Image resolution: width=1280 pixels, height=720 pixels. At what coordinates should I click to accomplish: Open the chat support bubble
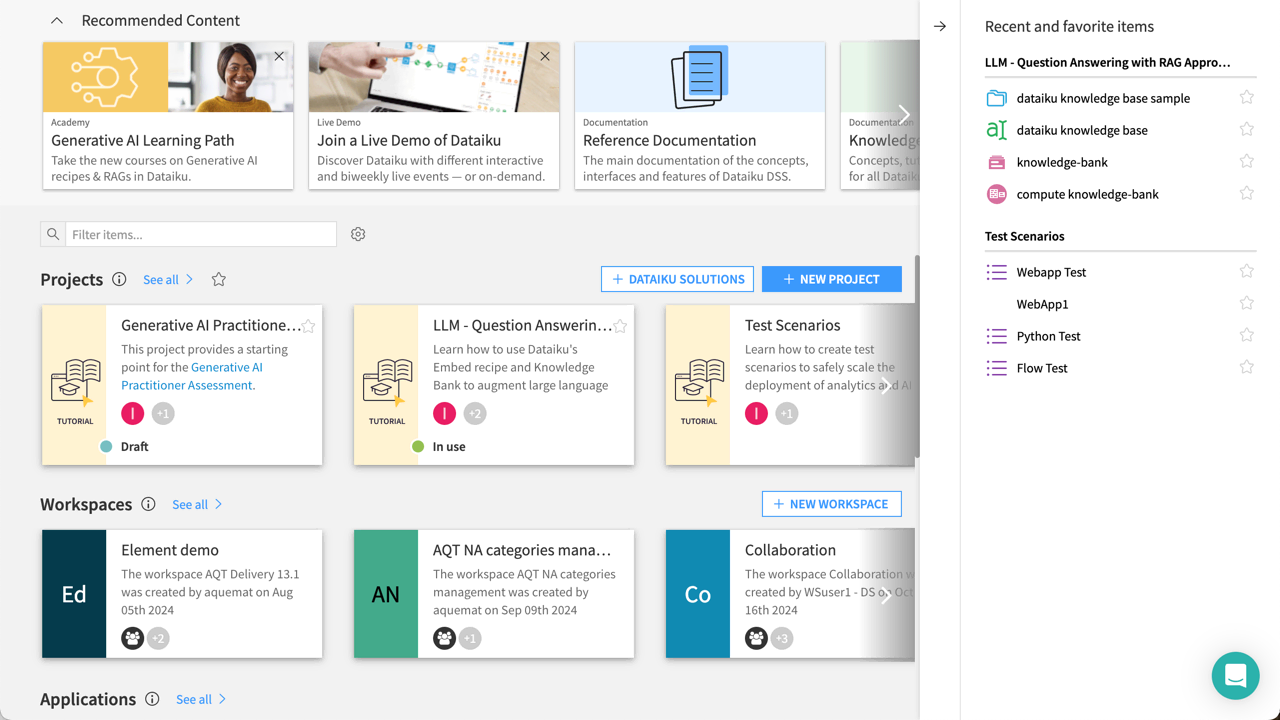[1235, 676]
